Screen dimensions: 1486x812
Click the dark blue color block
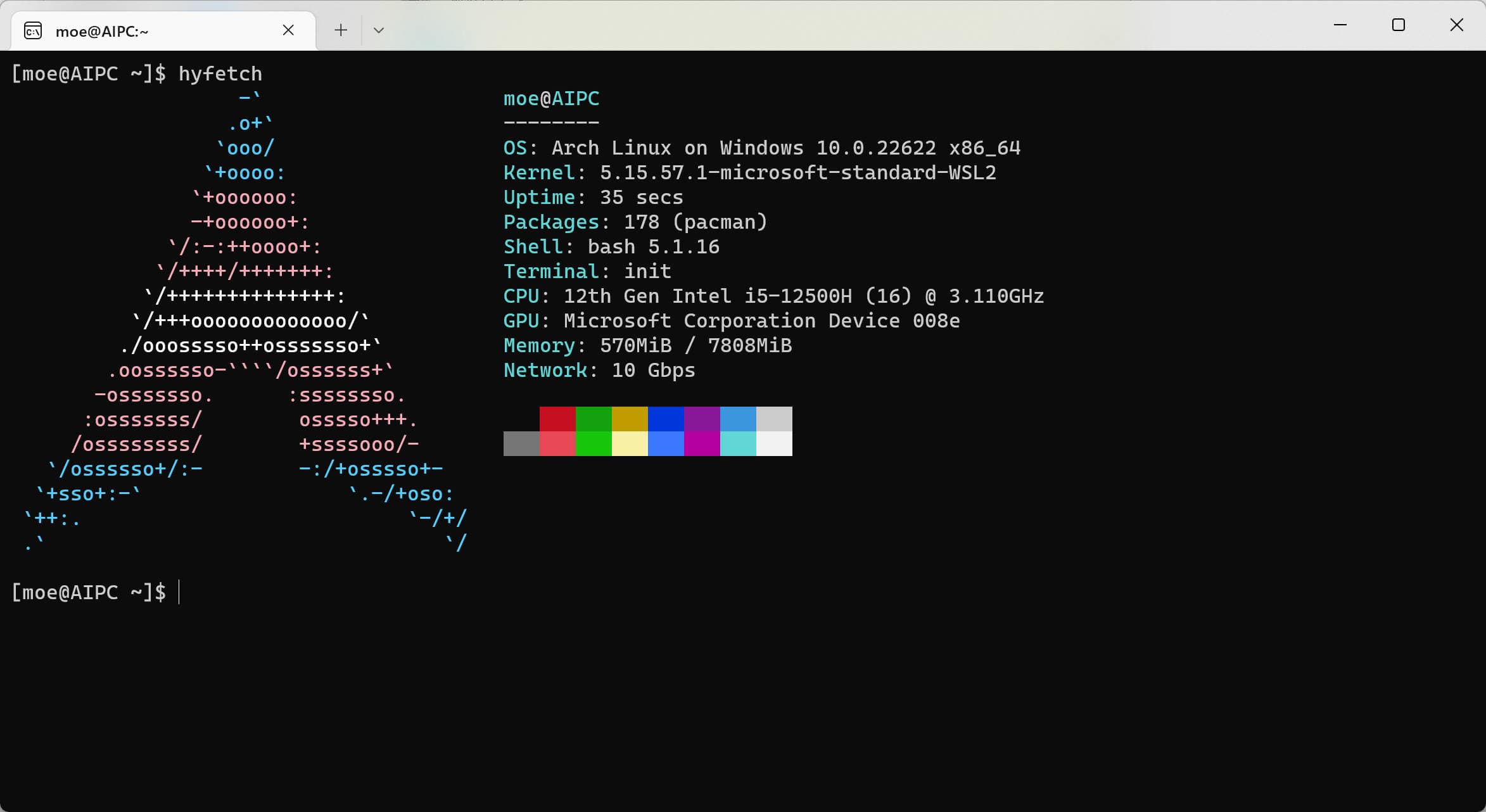[666, 419]
